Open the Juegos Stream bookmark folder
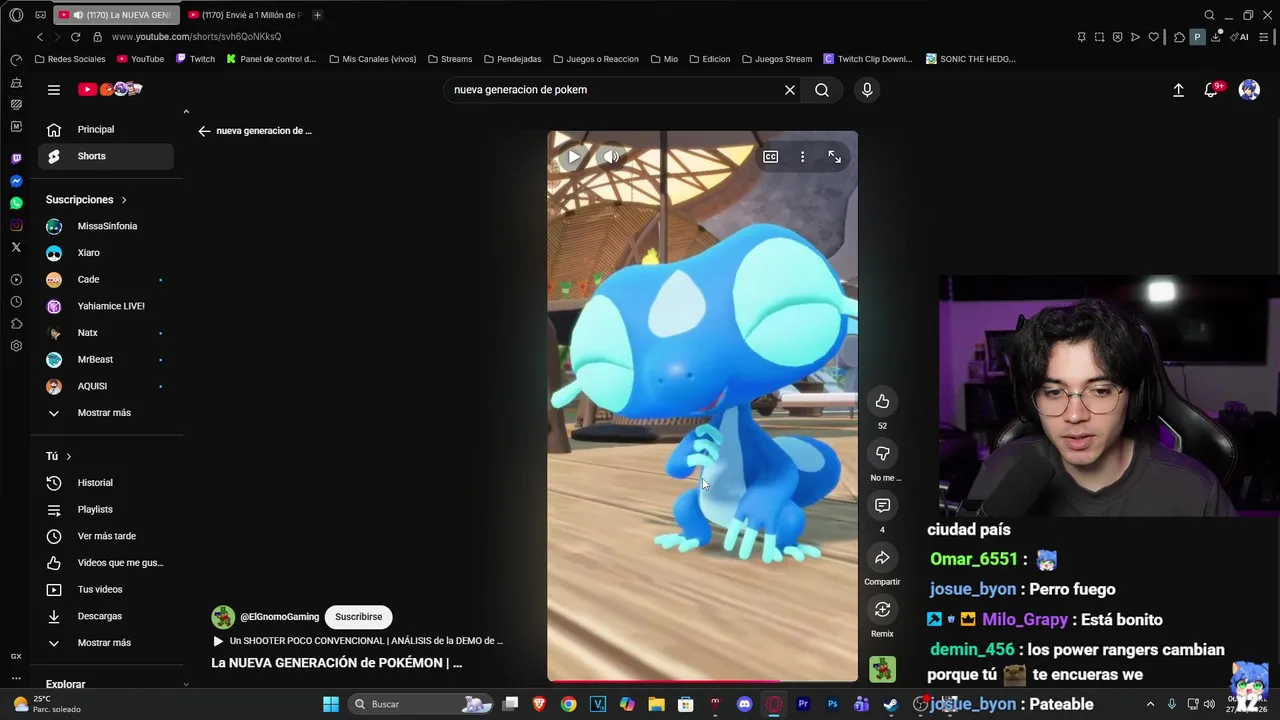The image size is (1280, 720). (x=776, y=59)
